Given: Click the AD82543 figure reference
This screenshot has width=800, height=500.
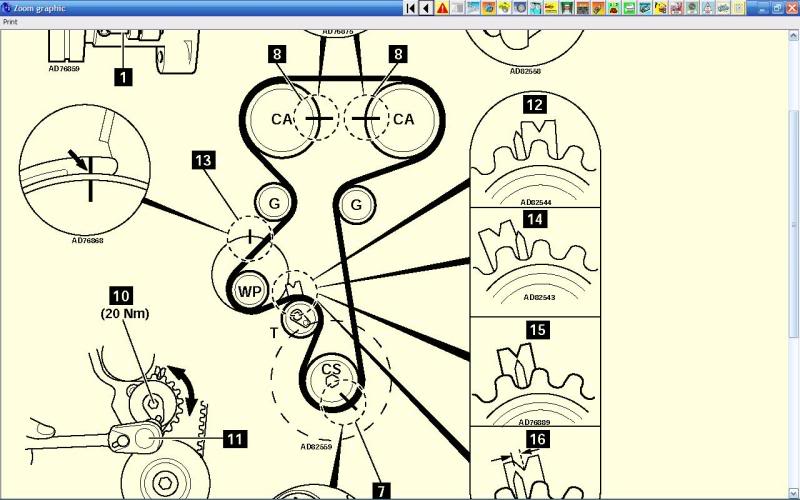Looking at the screenshot, I should pos(539,297).
